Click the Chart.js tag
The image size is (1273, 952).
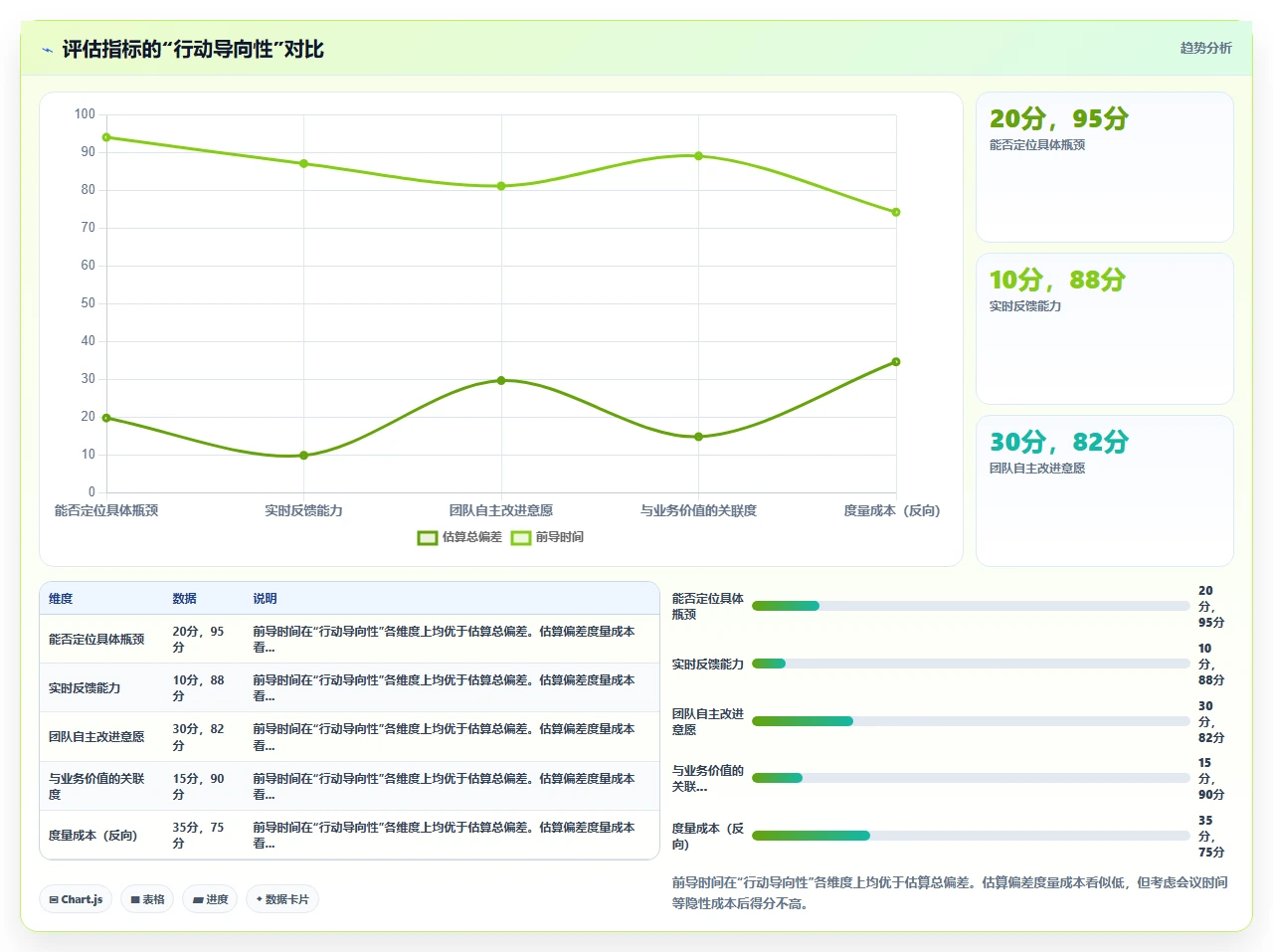tap(76, 899)
